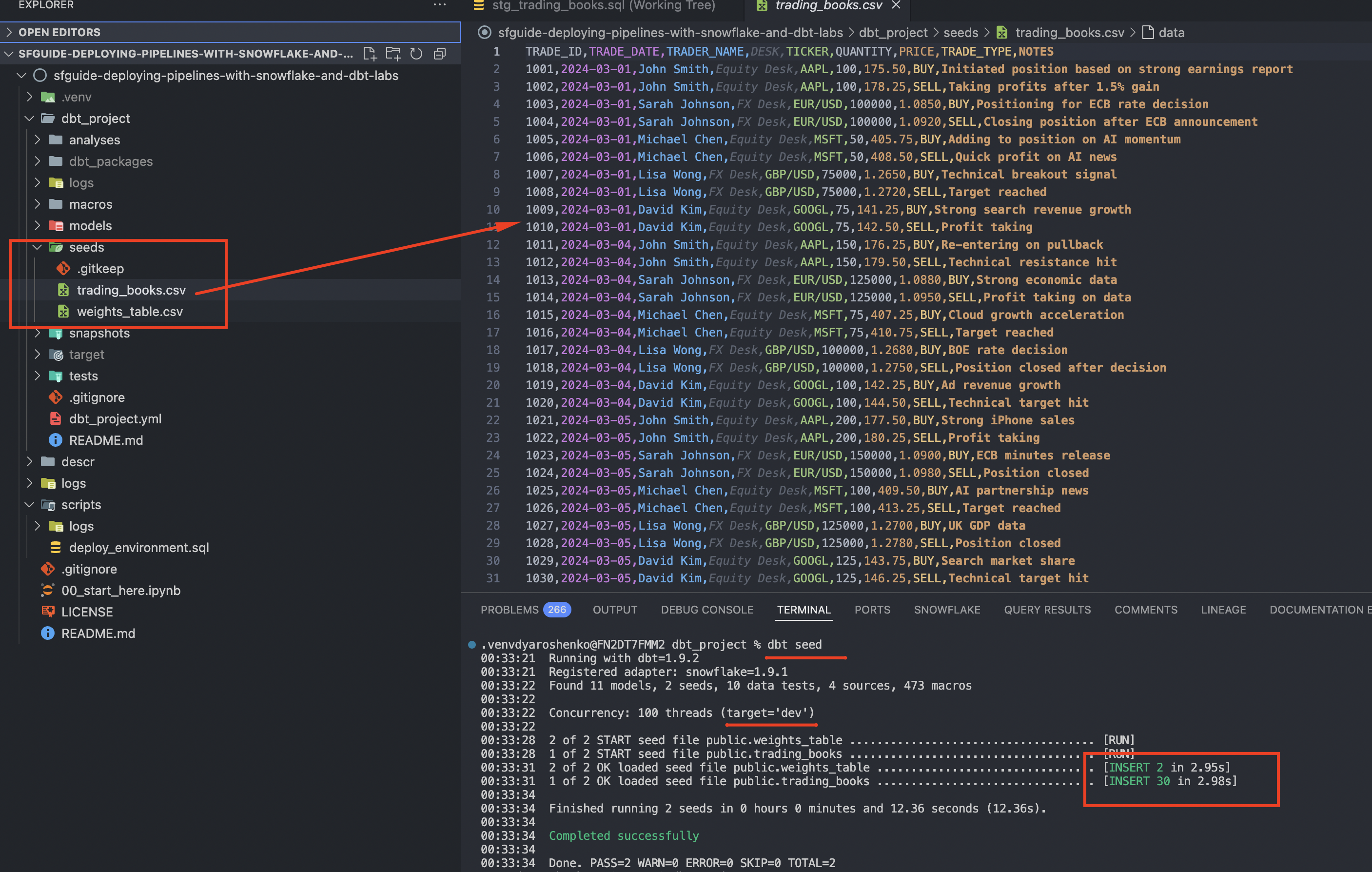Open the 00_start_here.ipynb notebook
This screenshot has width=1372, height=872.
[120, 591]
